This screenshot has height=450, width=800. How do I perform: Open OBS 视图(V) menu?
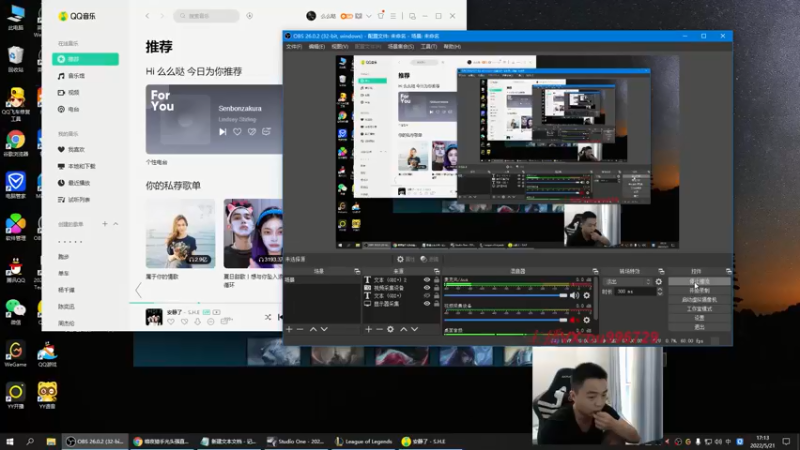[340, 46]
